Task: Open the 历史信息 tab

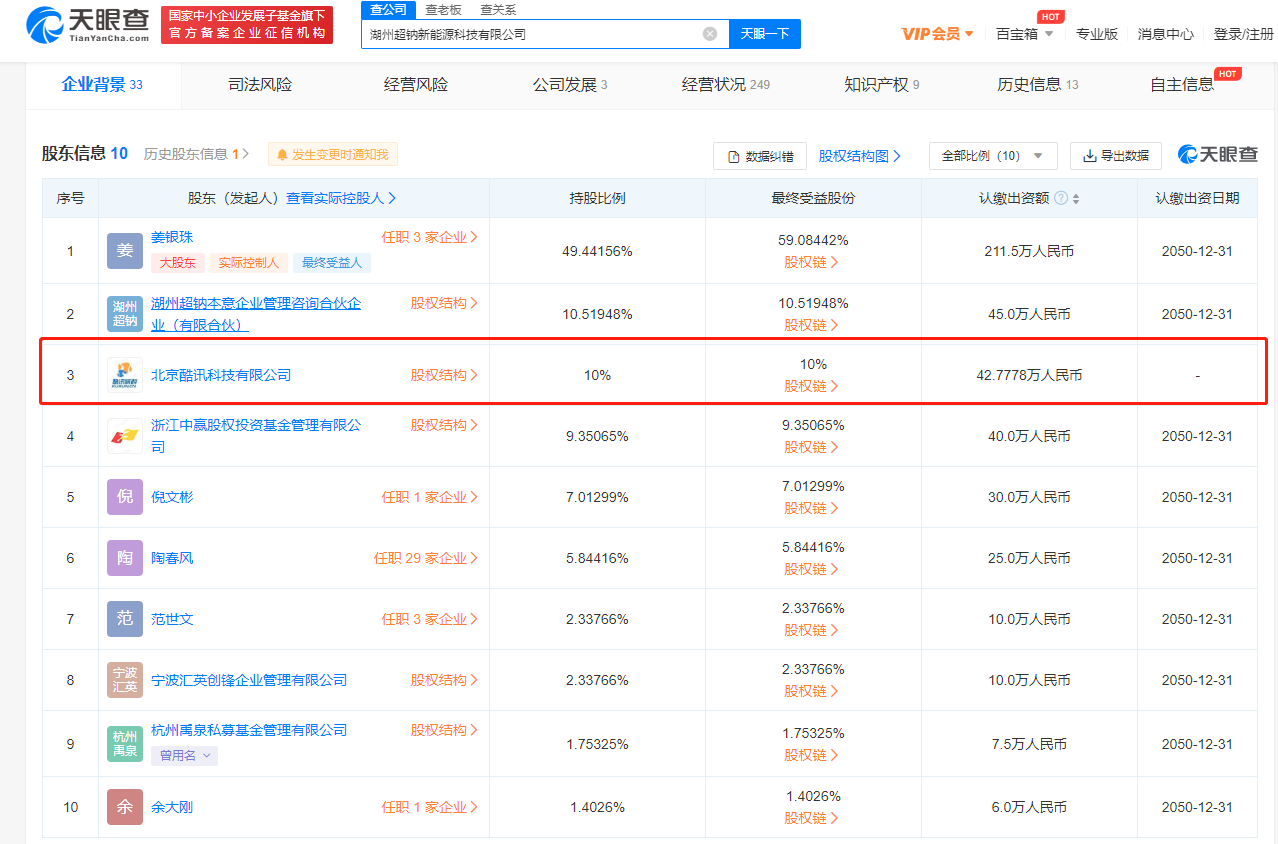Action: click(1038, 85)
